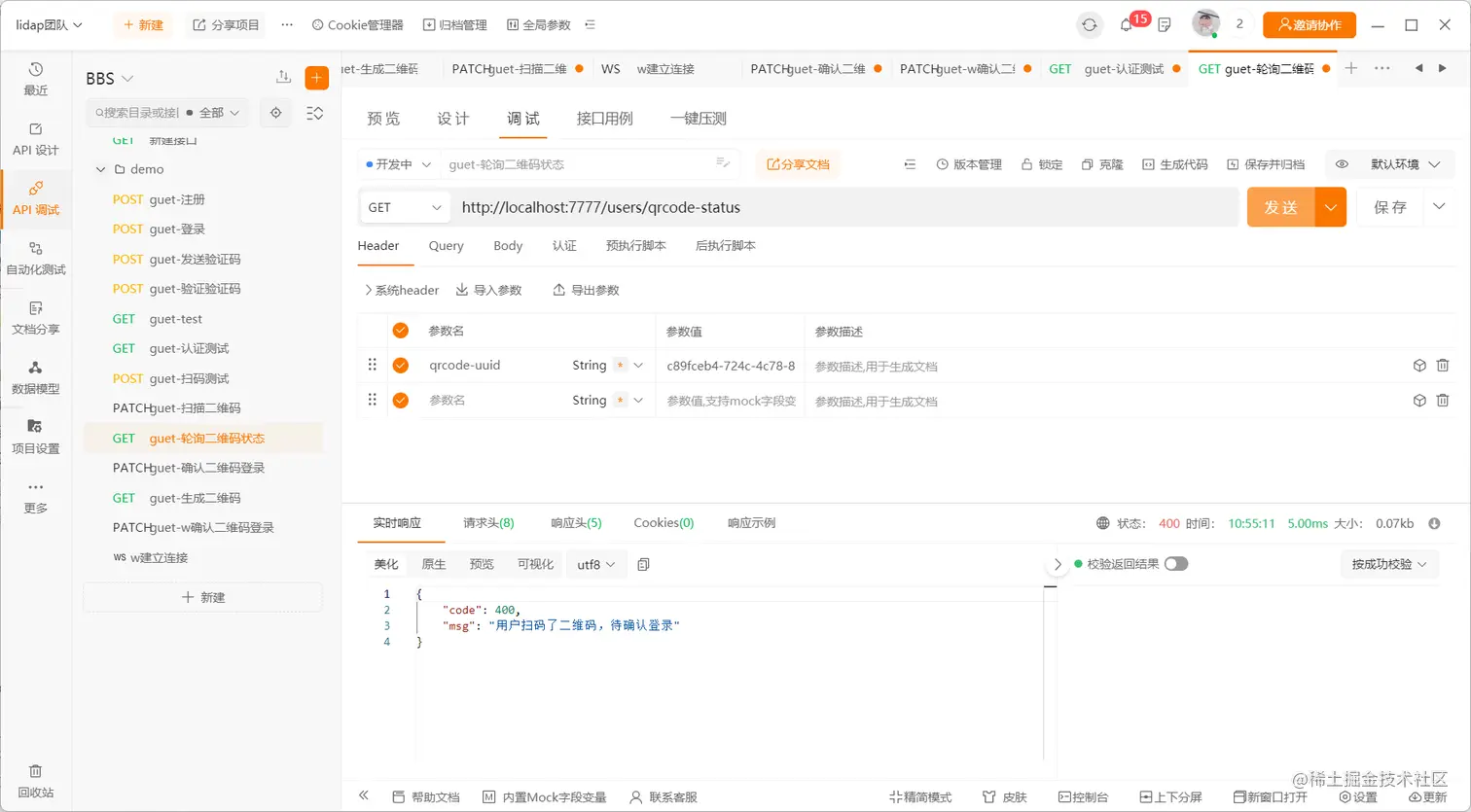
Task: Click the sync refresh icon in top bar
Action: [x=1090, y=25]
